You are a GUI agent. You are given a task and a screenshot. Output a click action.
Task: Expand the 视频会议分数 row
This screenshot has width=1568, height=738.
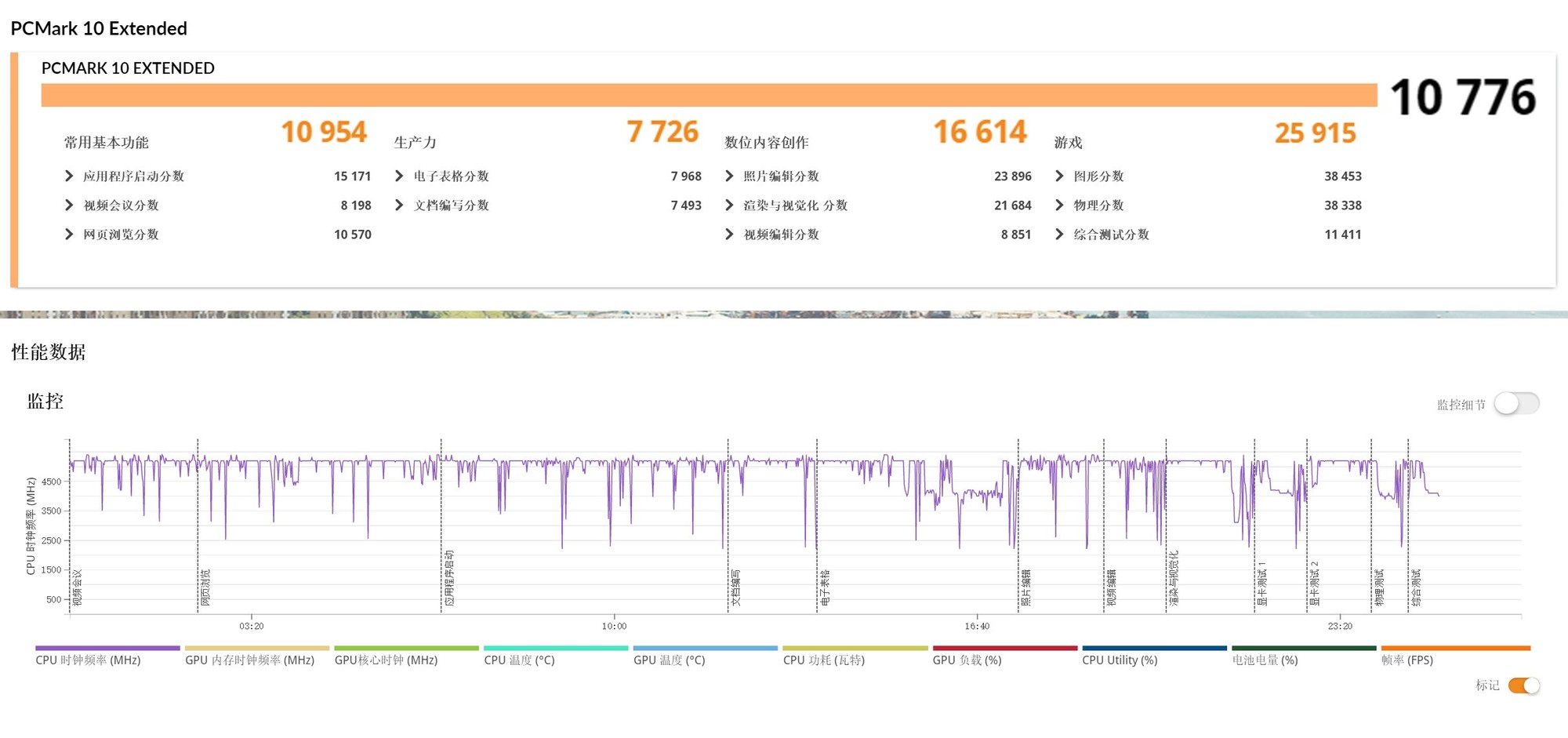click(x=69, y=205)
